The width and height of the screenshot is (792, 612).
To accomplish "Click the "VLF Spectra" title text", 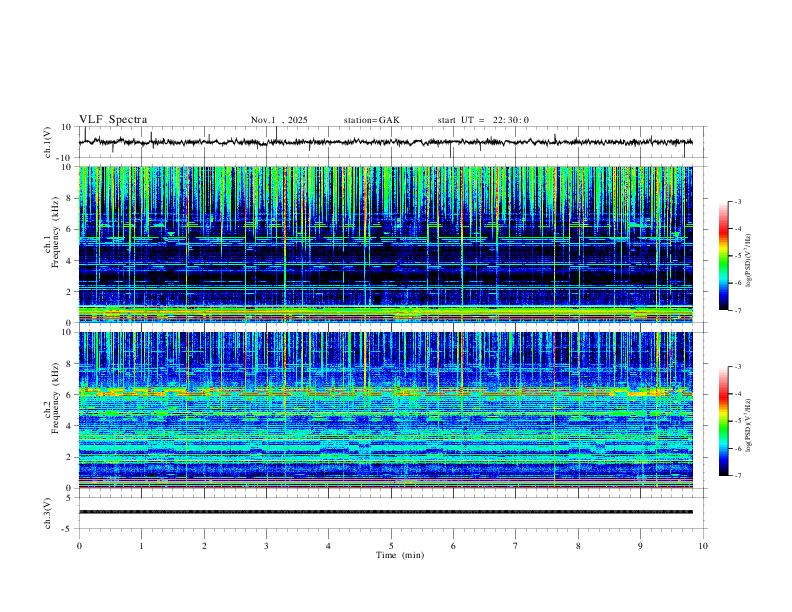I will tap(113, 120).
